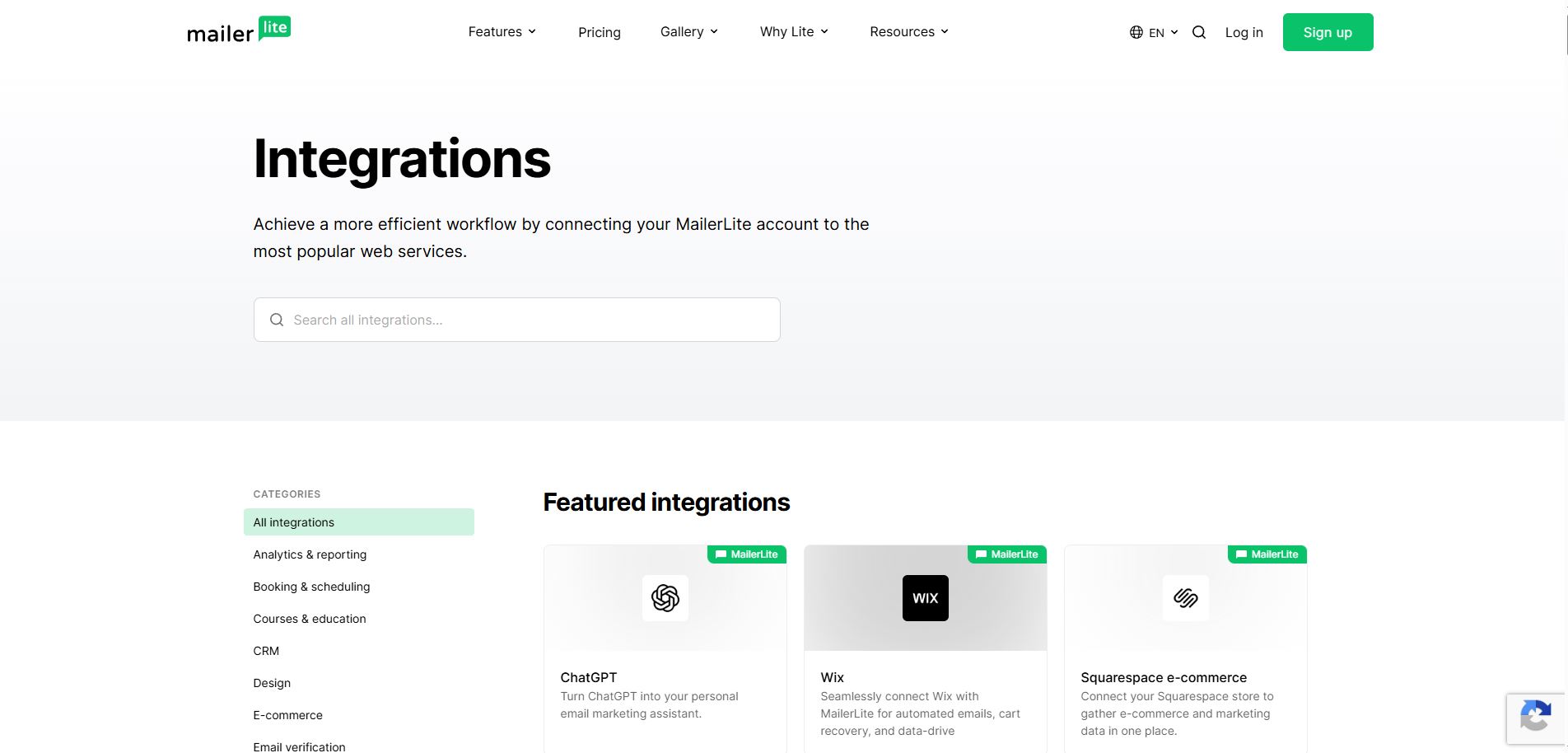
Task: Open the Wix logo icon
Action: point(926,598)
